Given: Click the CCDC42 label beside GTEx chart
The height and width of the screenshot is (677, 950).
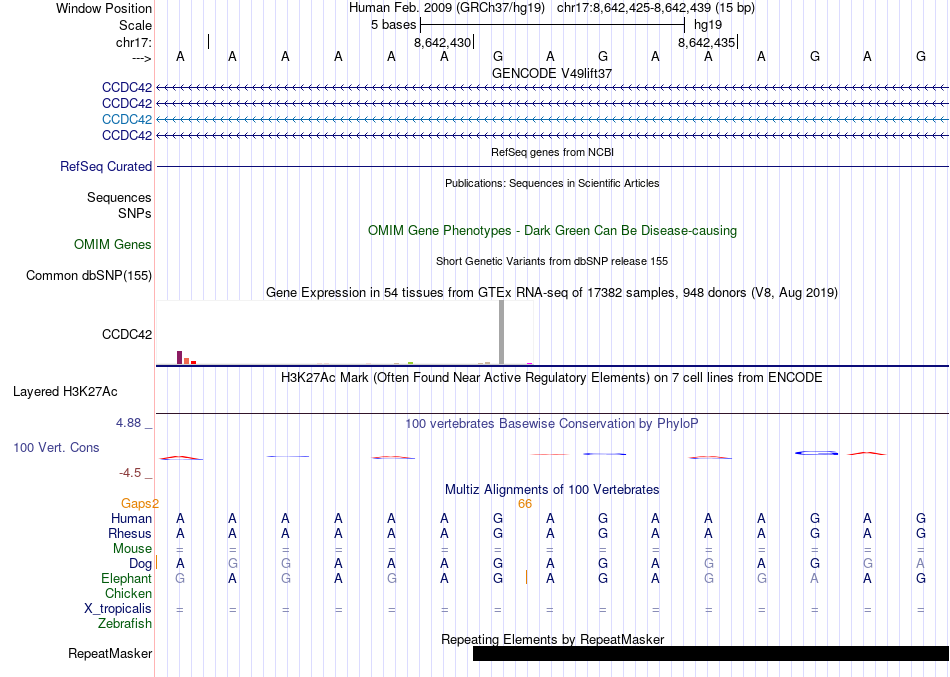Looking at the screenshot, I should point(127,335).
